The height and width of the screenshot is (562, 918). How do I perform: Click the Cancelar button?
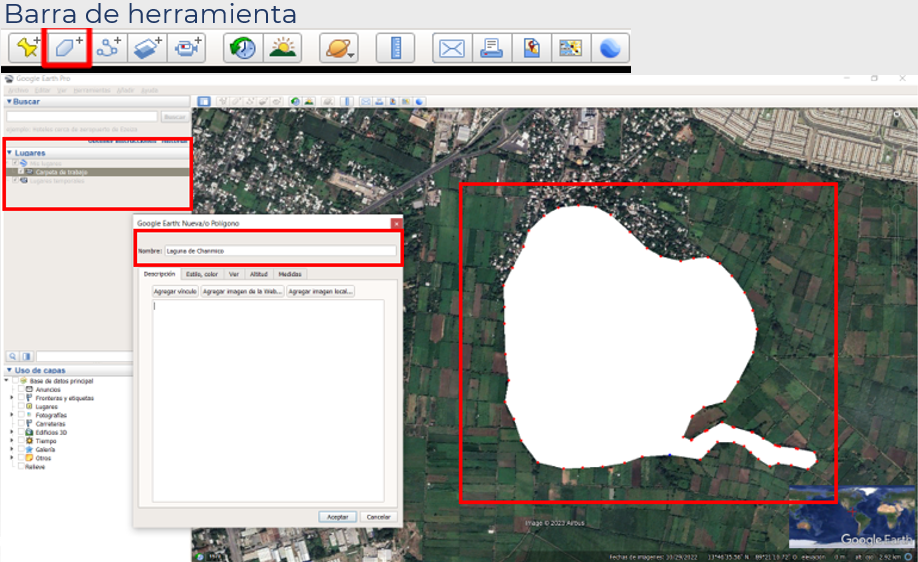click(x=378, y=517)
